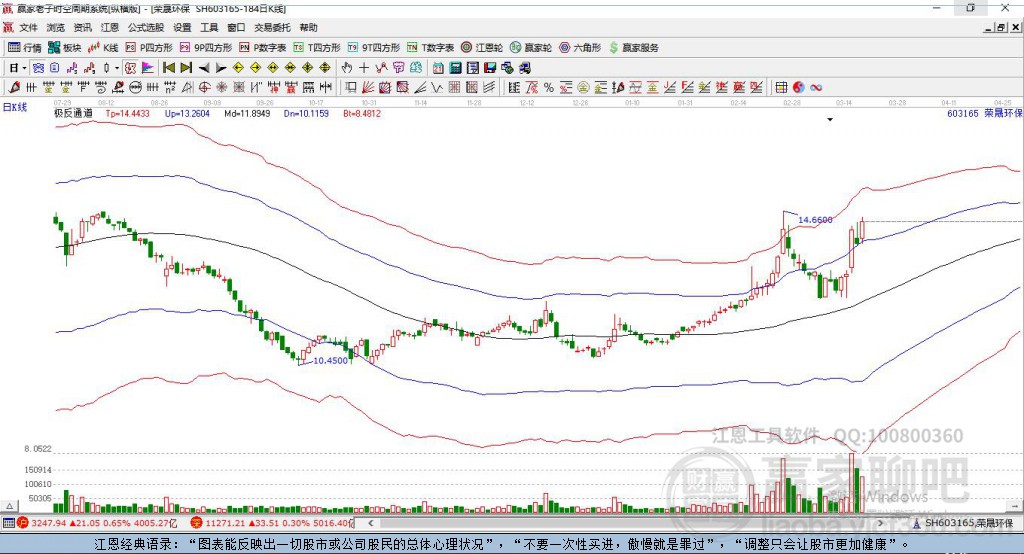
Task: Click the 日K线 chart label
Action: [15, 107]
